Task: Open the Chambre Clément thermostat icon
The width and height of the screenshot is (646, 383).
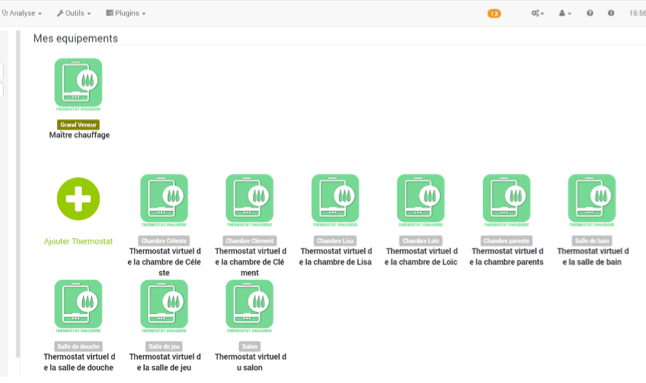Action: tap(250, 200)
